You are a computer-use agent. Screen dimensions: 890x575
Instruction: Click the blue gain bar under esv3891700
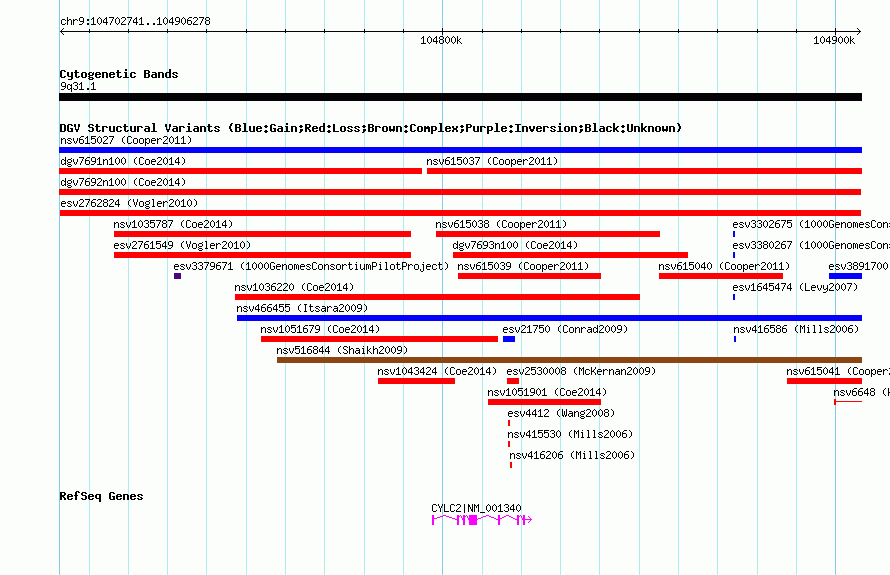click(845, 276)
